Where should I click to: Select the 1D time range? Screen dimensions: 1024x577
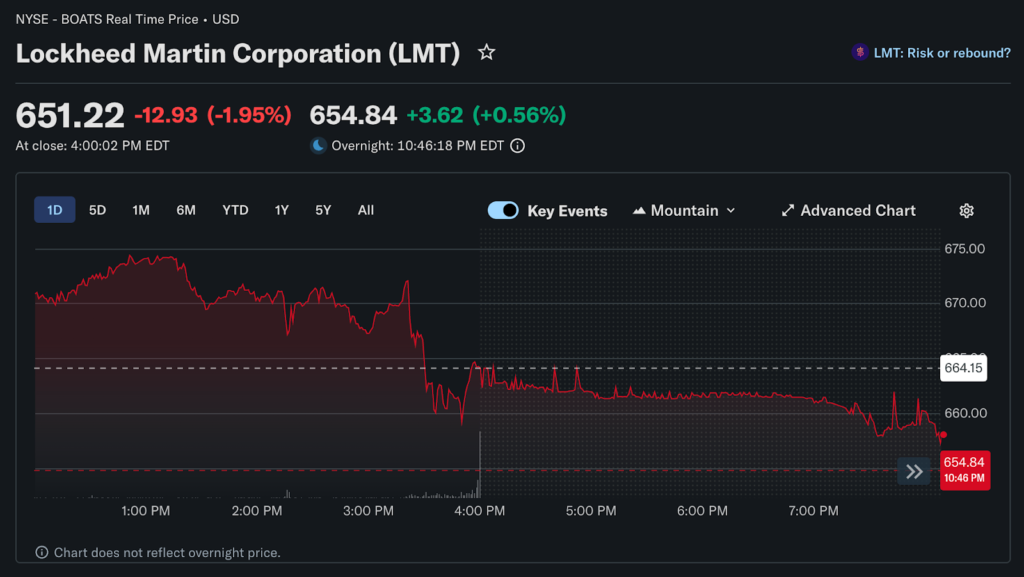click(55, 210)
